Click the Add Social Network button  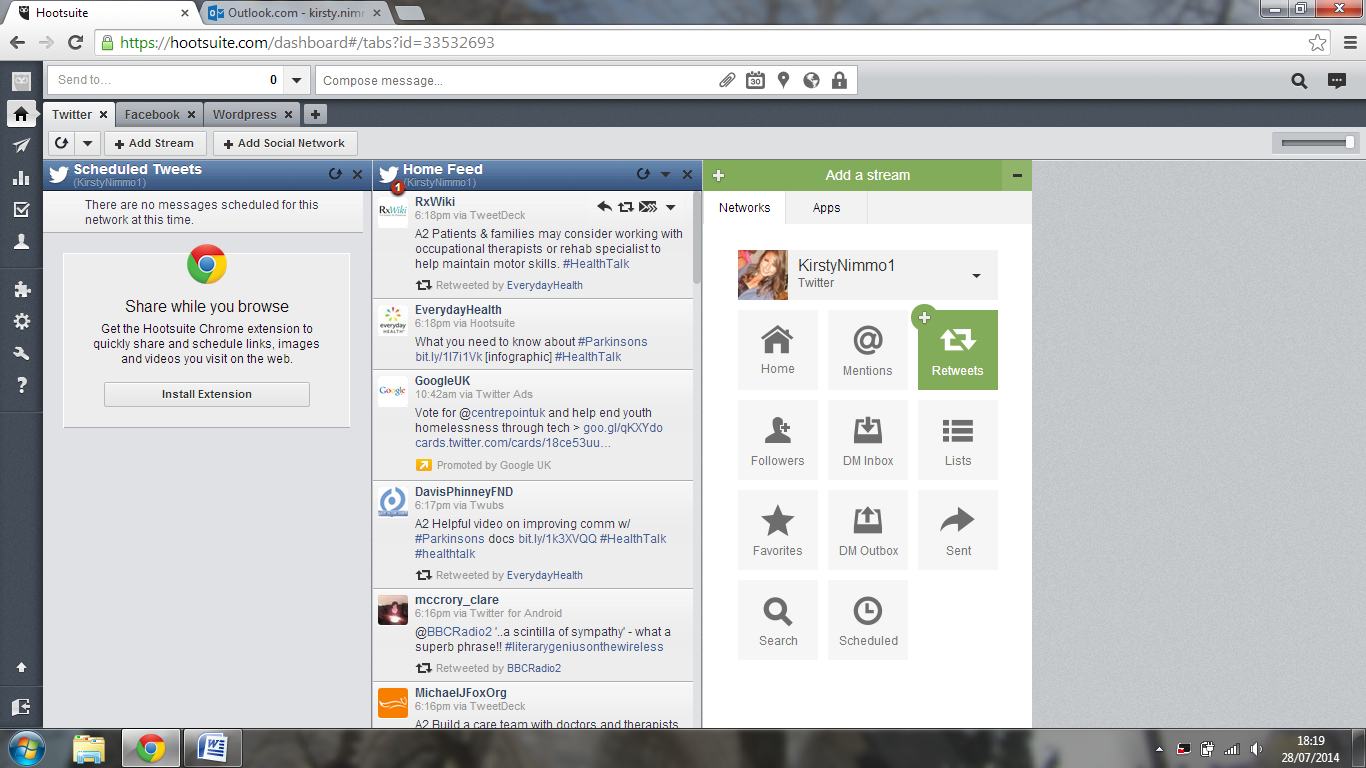tap(285, 143)
